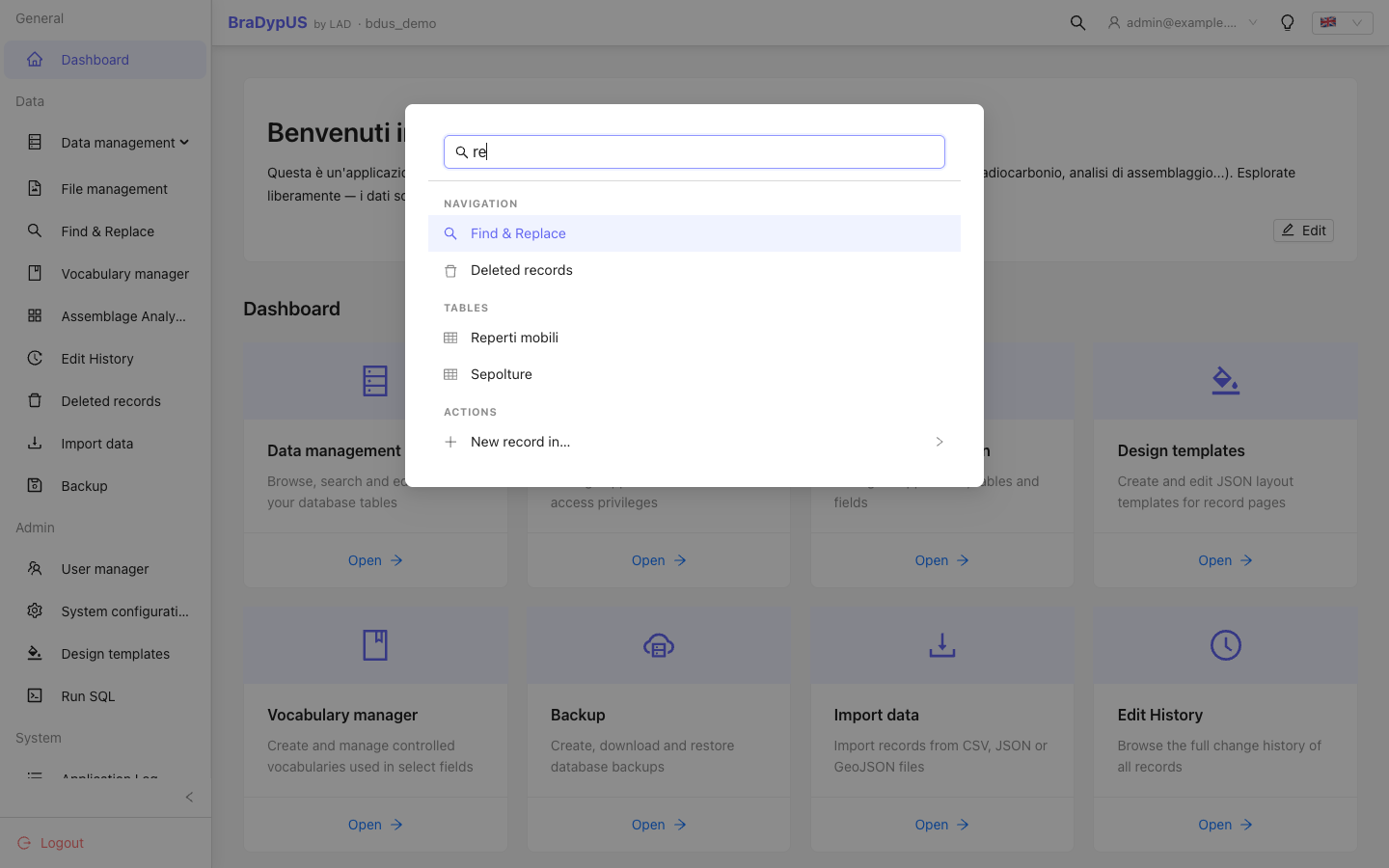This screenshot has width=1389, height=868.
Task: Click the Design templates card paint bucket icon
Action: 1226,381
